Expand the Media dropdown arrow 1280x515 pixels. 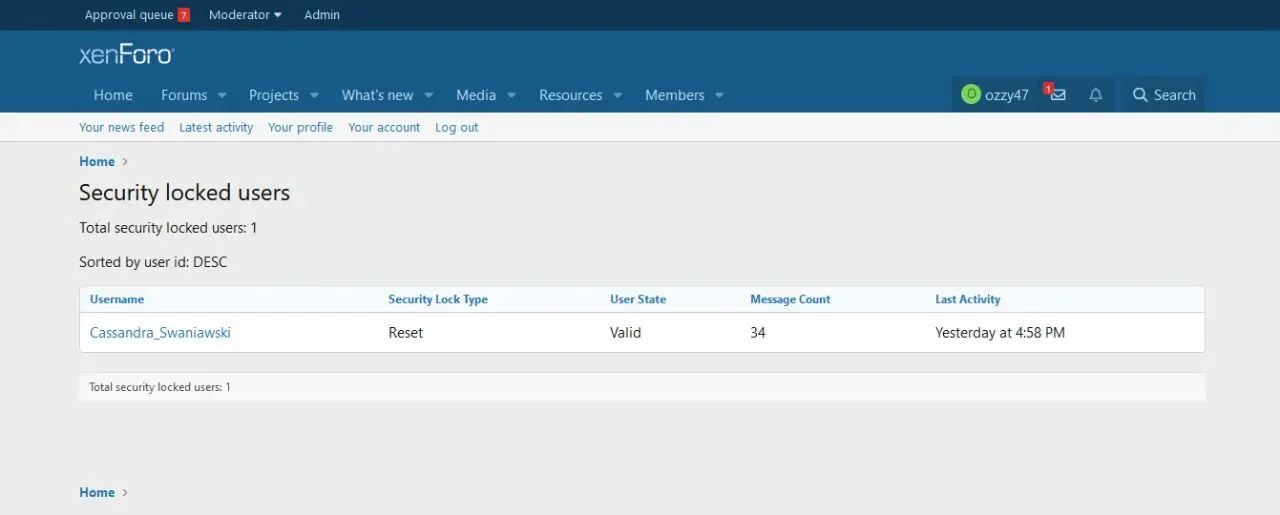point(511,96)
